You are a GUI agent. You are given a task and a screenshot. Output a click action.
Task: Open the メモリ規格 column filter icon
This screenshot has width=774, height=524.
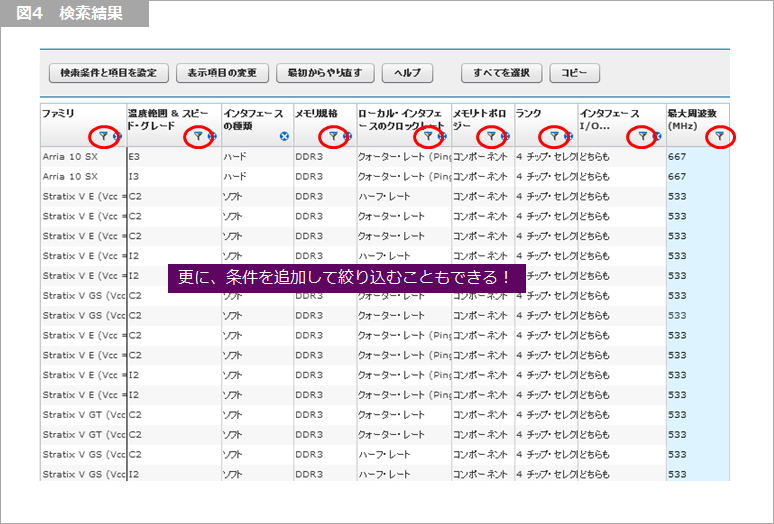click(x=333, y=136)
